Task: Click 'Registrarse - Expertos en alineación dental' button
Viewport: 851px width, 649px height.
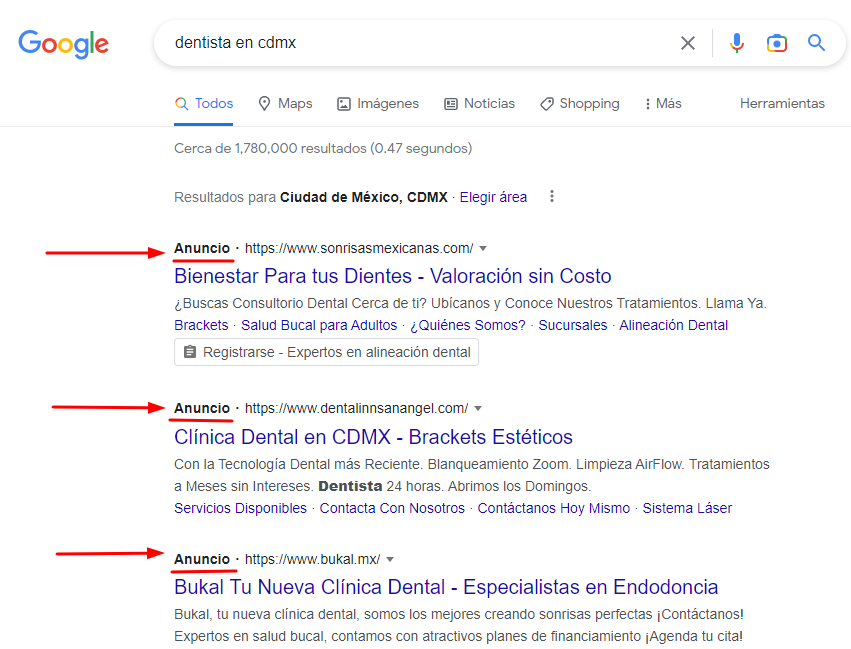Action: tap(326, 352)
